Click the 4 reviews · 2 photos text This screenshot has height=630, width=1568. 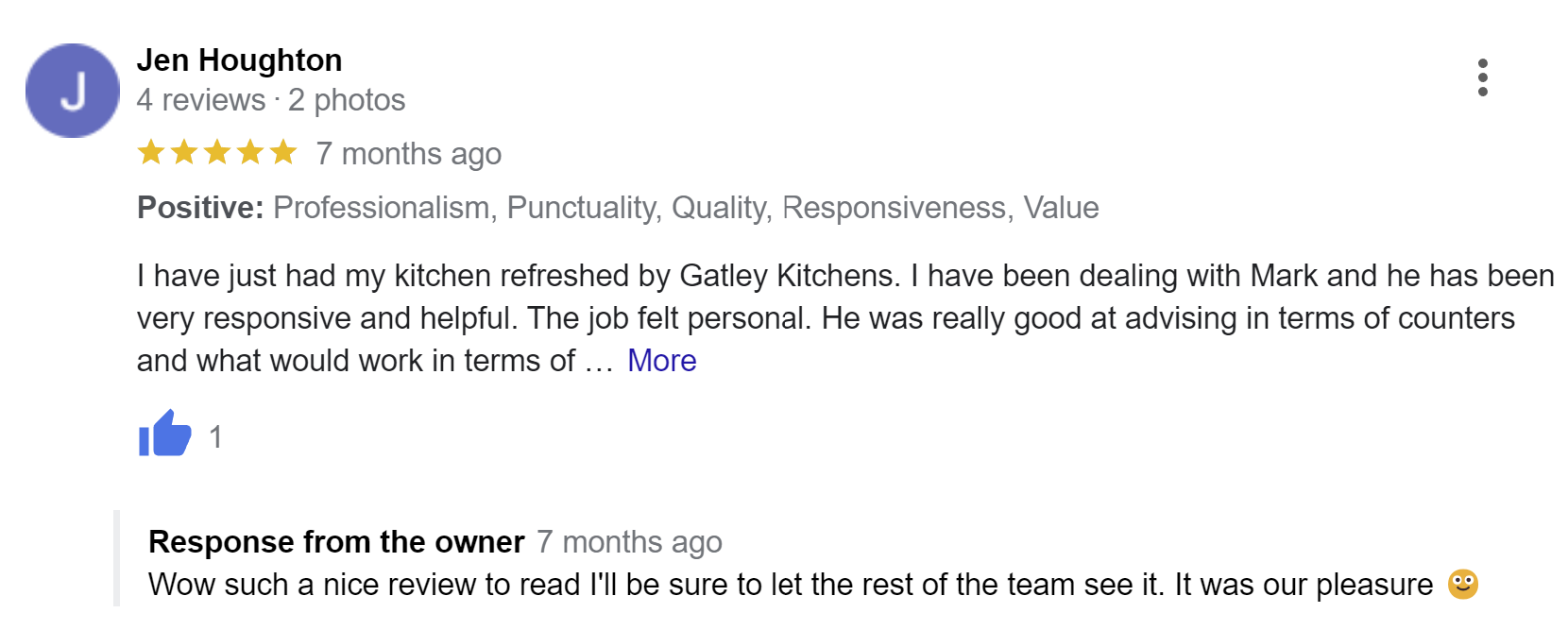click(271, 100)
